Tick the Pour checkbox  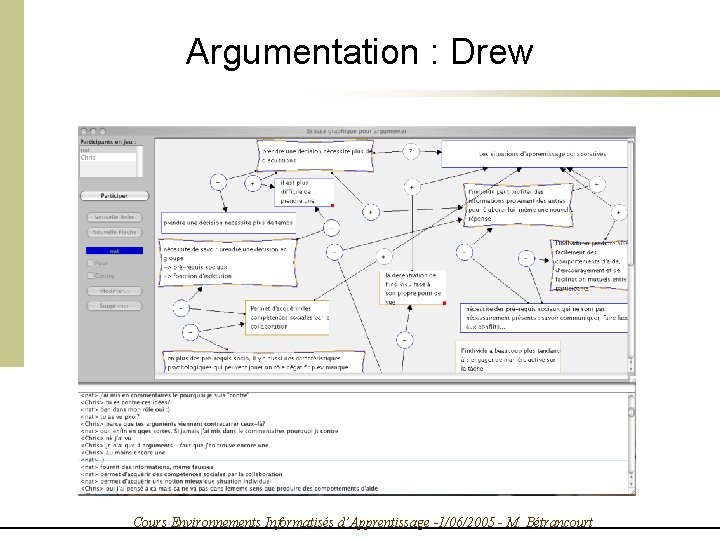click(x=90, y=263)
